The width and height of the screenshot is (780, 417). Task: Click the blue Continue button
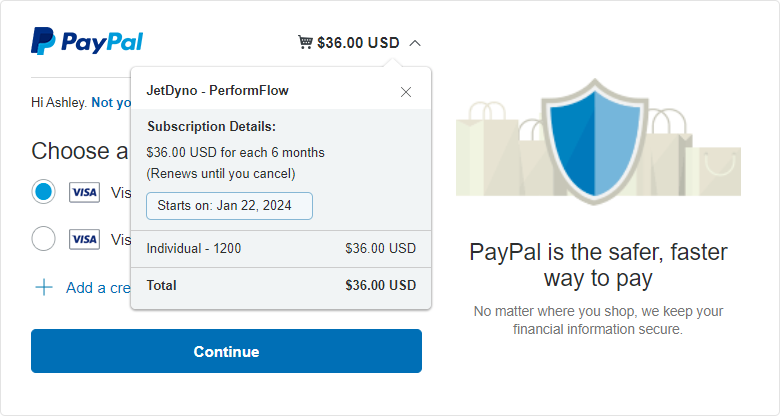pos(226,351)
